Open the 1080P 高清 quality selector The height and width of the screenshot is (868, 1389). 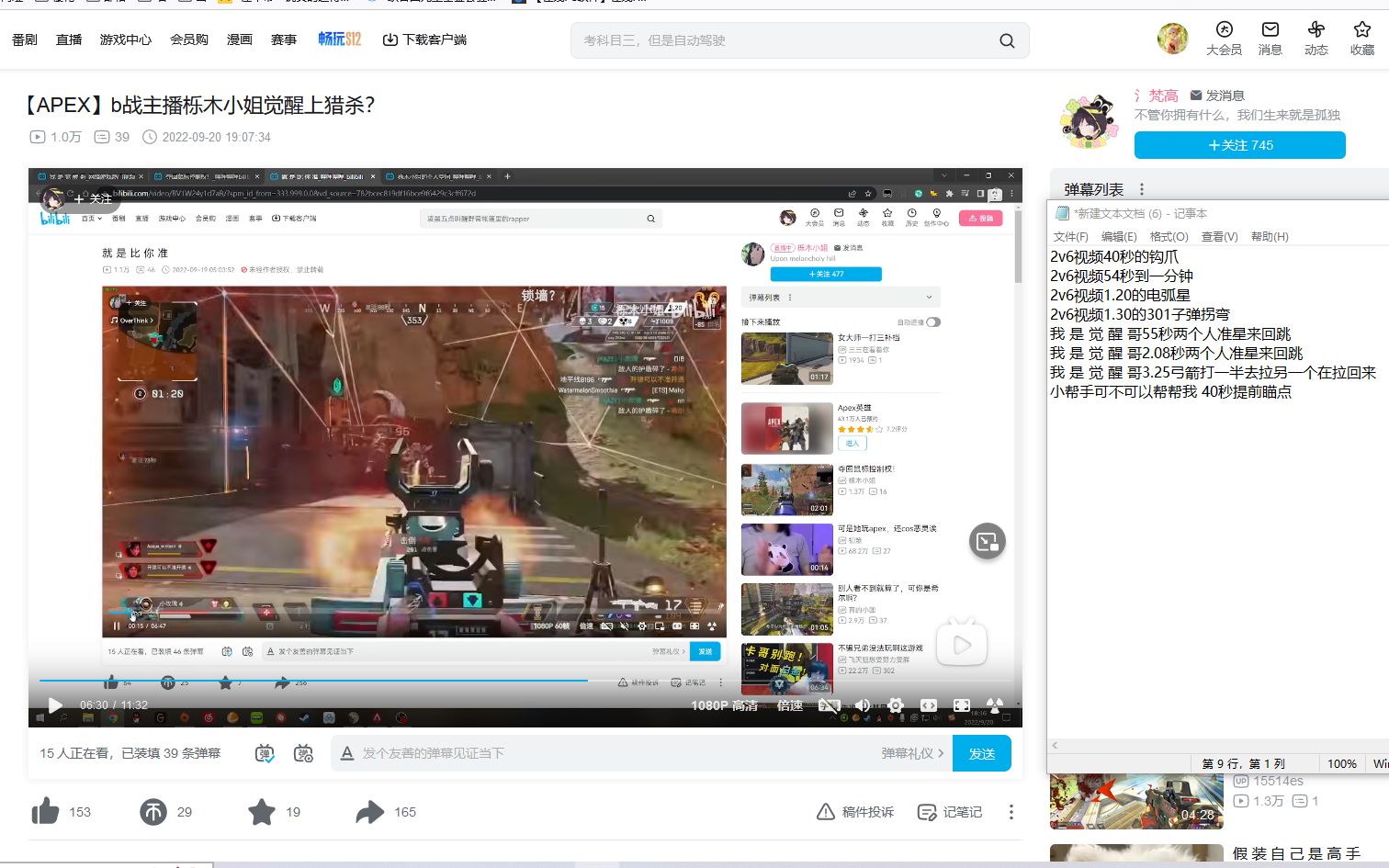725,705
